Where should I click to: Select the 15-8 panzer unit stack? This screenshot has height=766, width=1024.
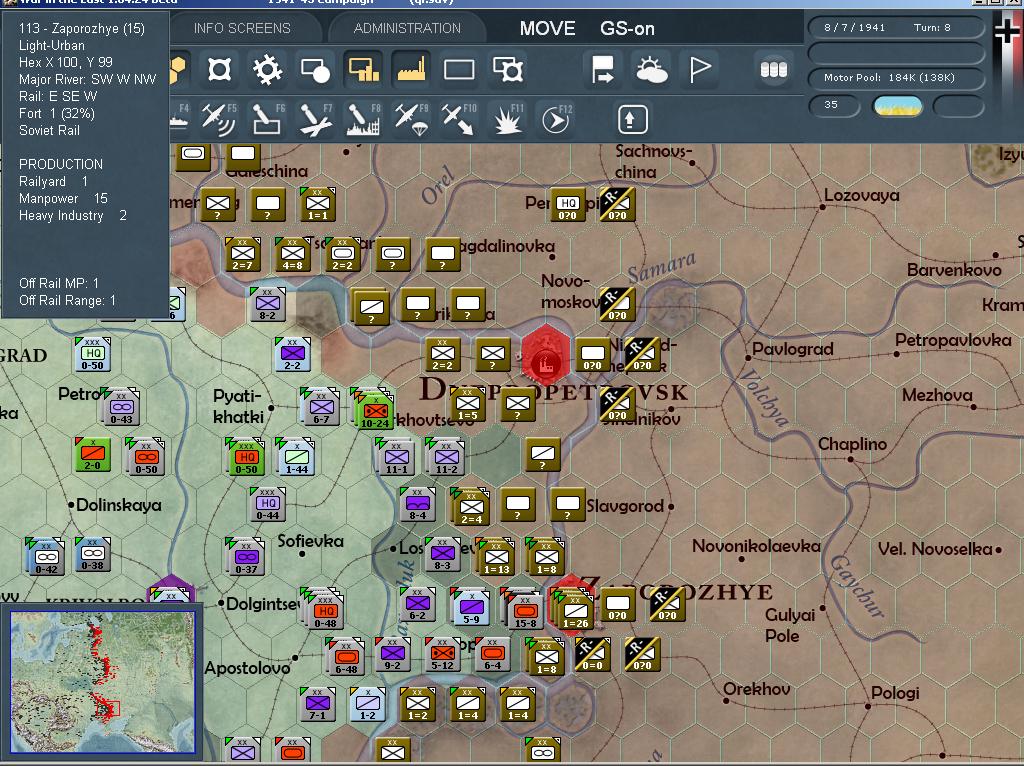click(x=524, y=611)
